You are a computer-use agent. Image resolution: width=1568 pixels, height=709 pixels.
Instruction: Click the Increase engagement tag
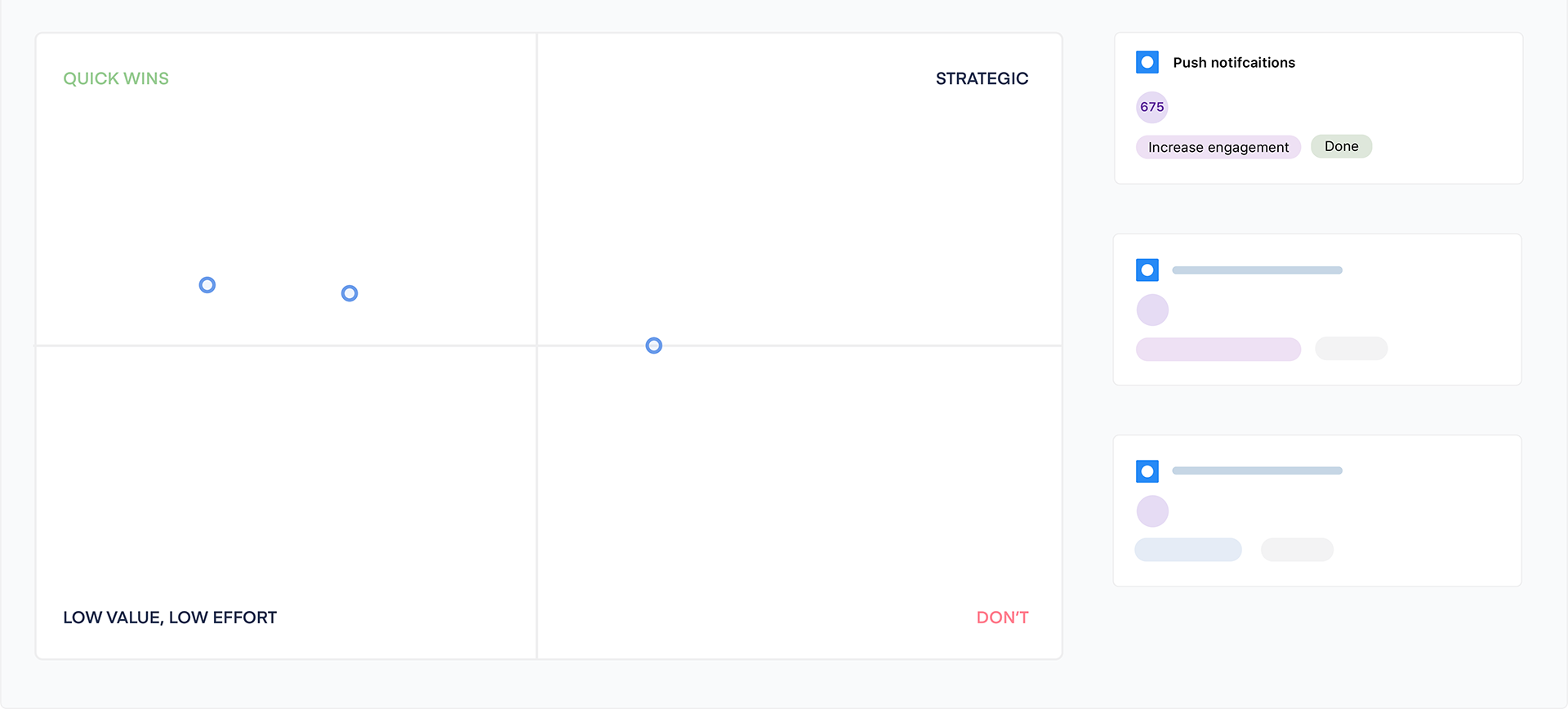click(1218, 147)
